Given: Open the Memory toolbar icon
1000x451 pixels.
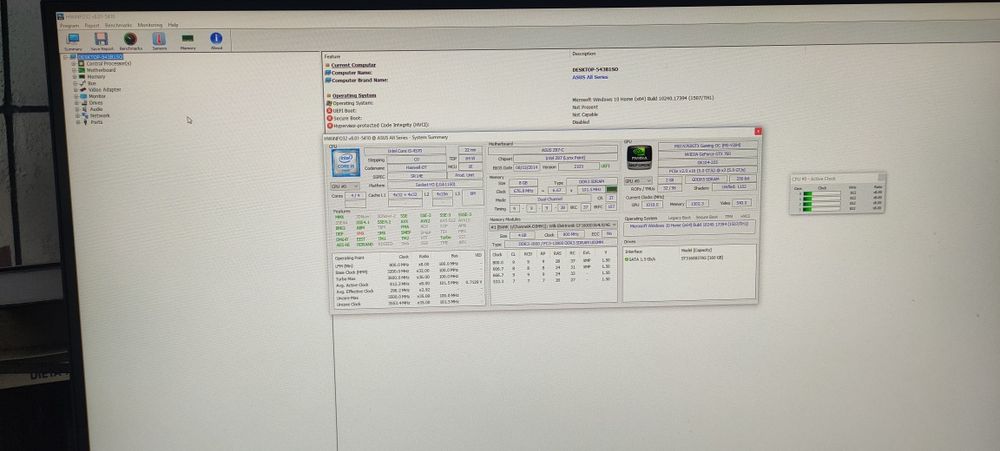Looking at the screenshot, I should click(x=188, y=39).
